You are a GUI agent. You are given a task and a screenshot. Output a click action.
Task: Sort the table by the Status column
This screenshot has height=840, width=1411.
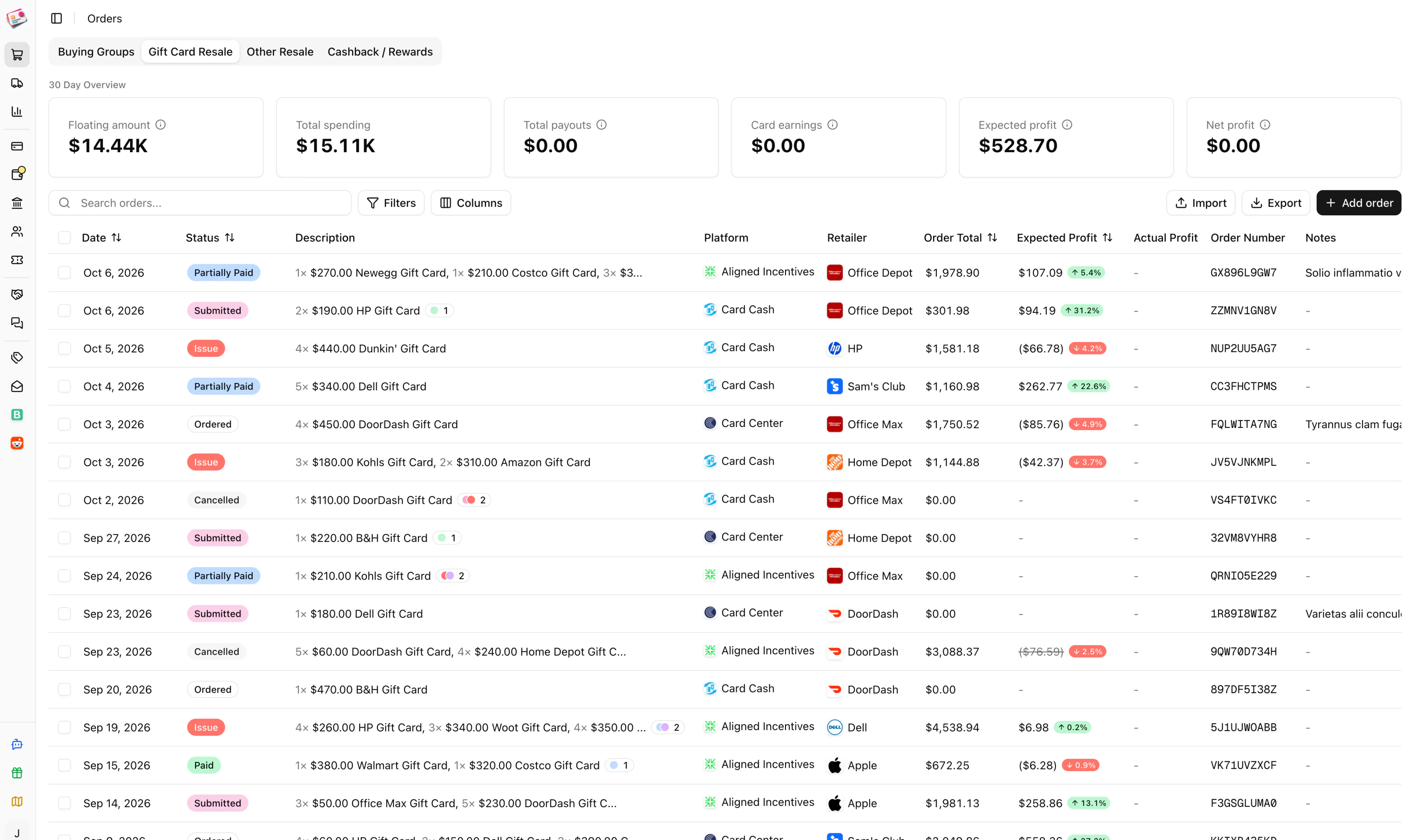click(210, 238)
